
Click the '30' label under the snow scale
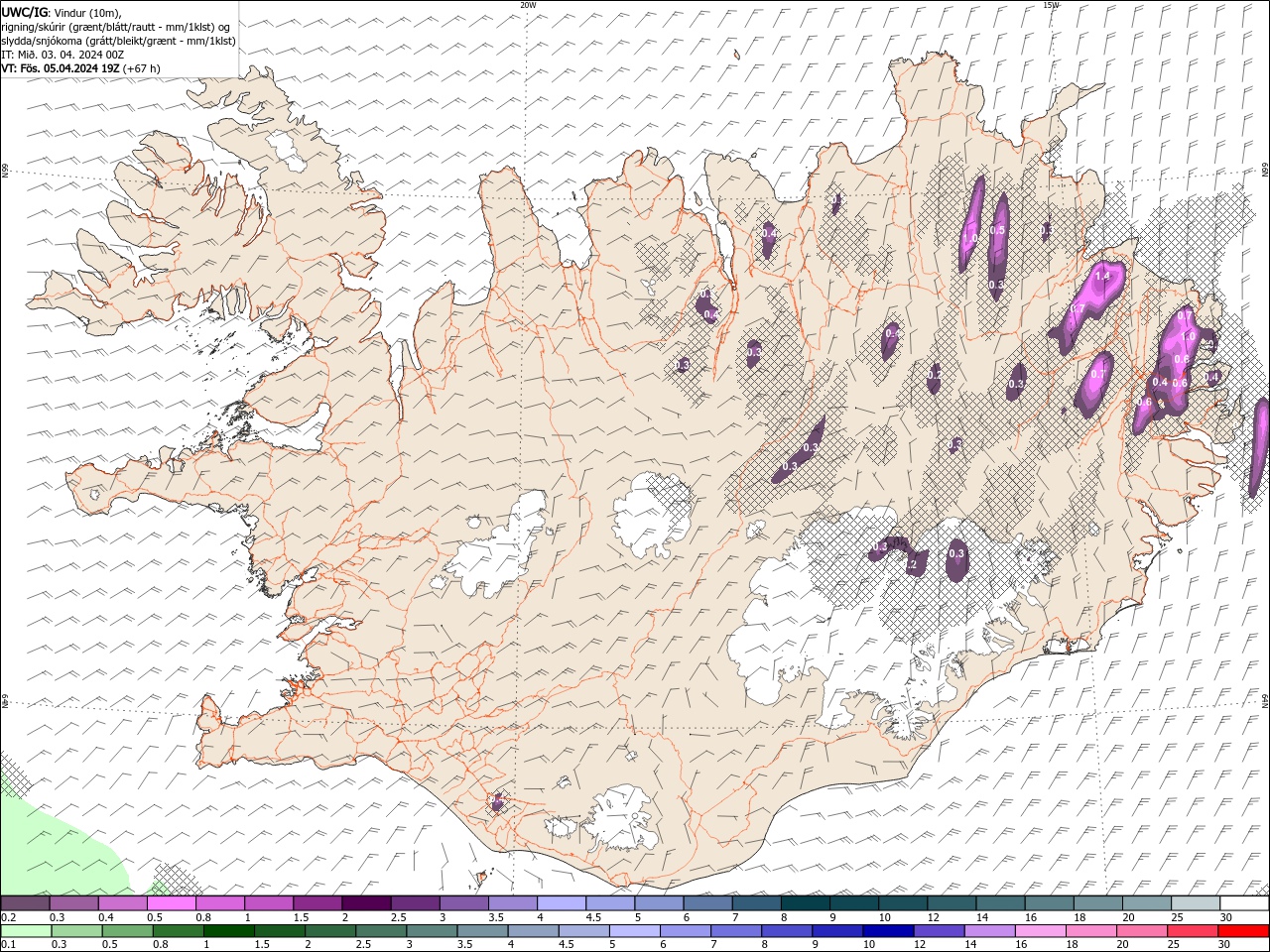click(1226, 917)
